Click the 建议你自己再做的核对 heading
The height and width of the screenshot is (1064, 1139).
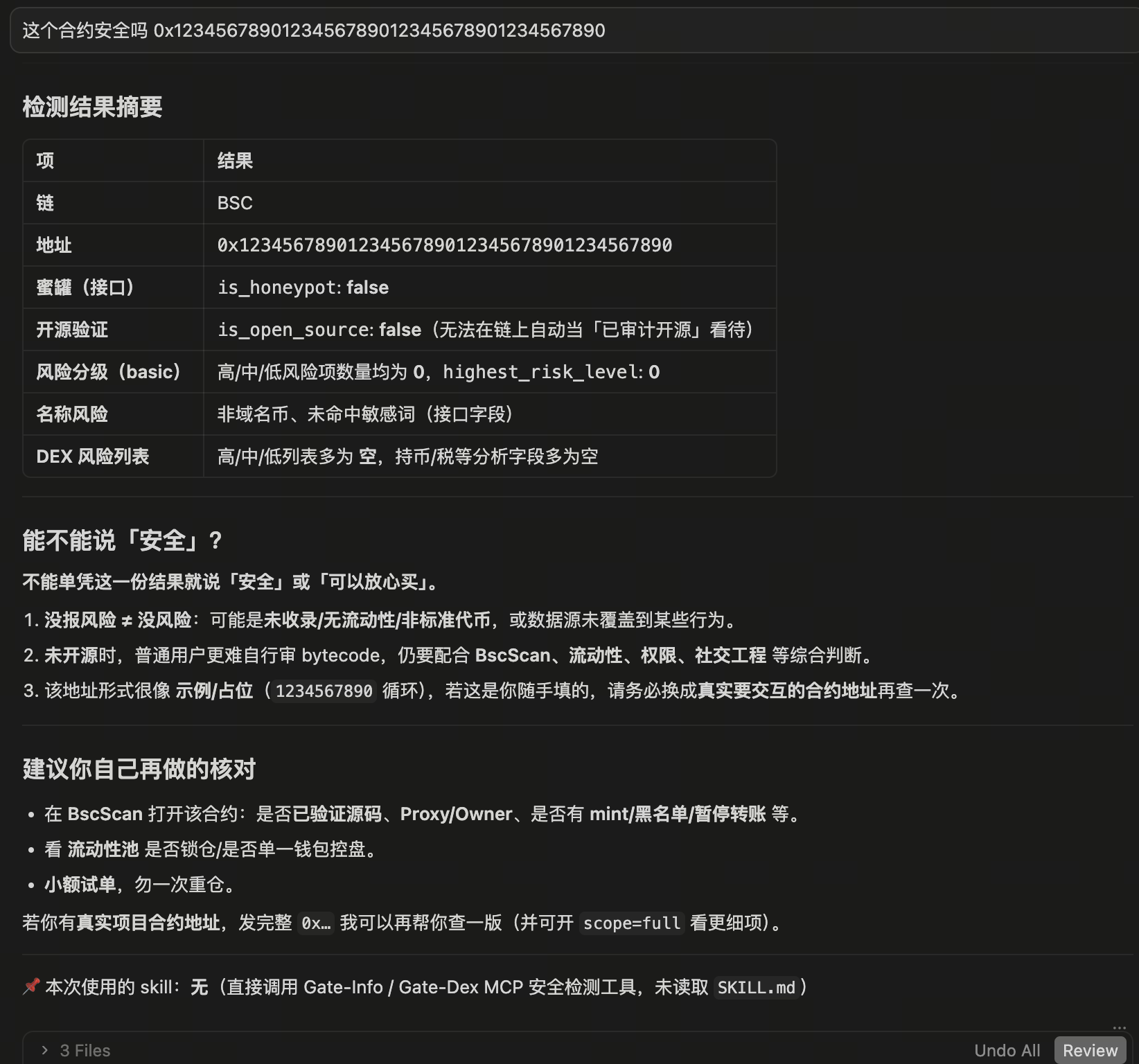coord(139,769)
